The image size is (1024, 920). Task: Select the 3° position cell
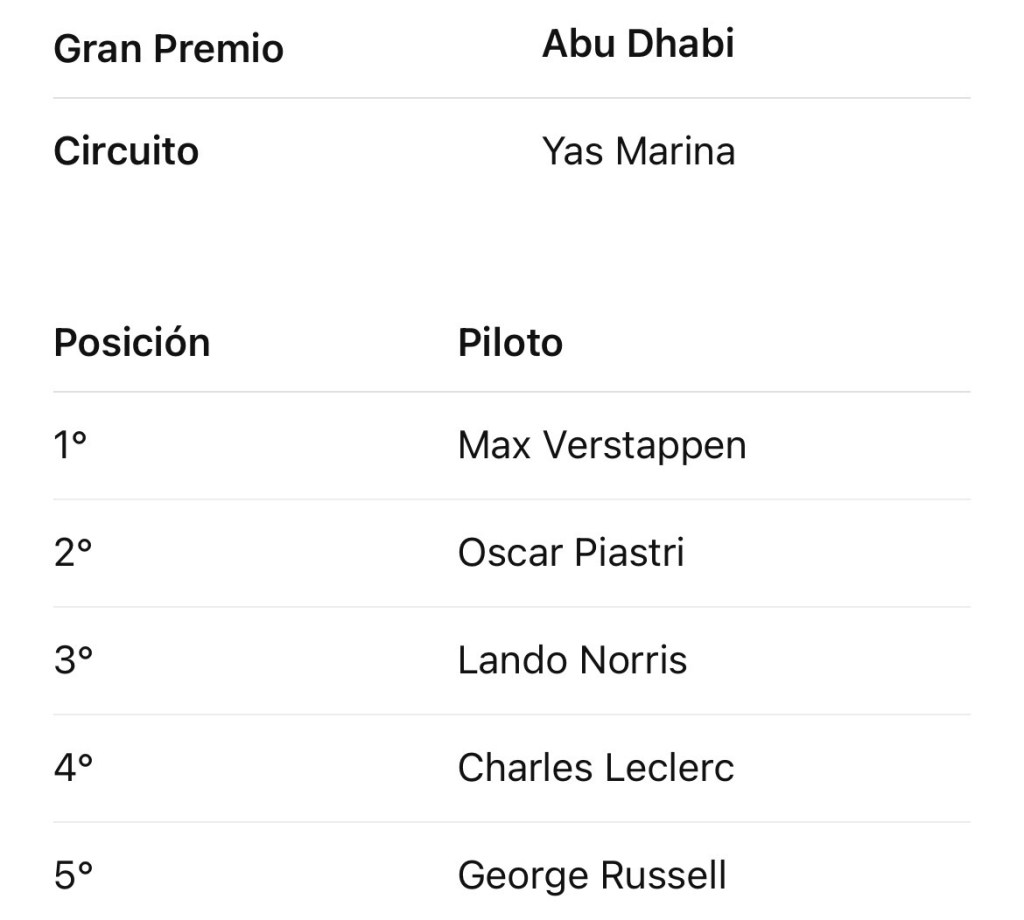point(73,661)
